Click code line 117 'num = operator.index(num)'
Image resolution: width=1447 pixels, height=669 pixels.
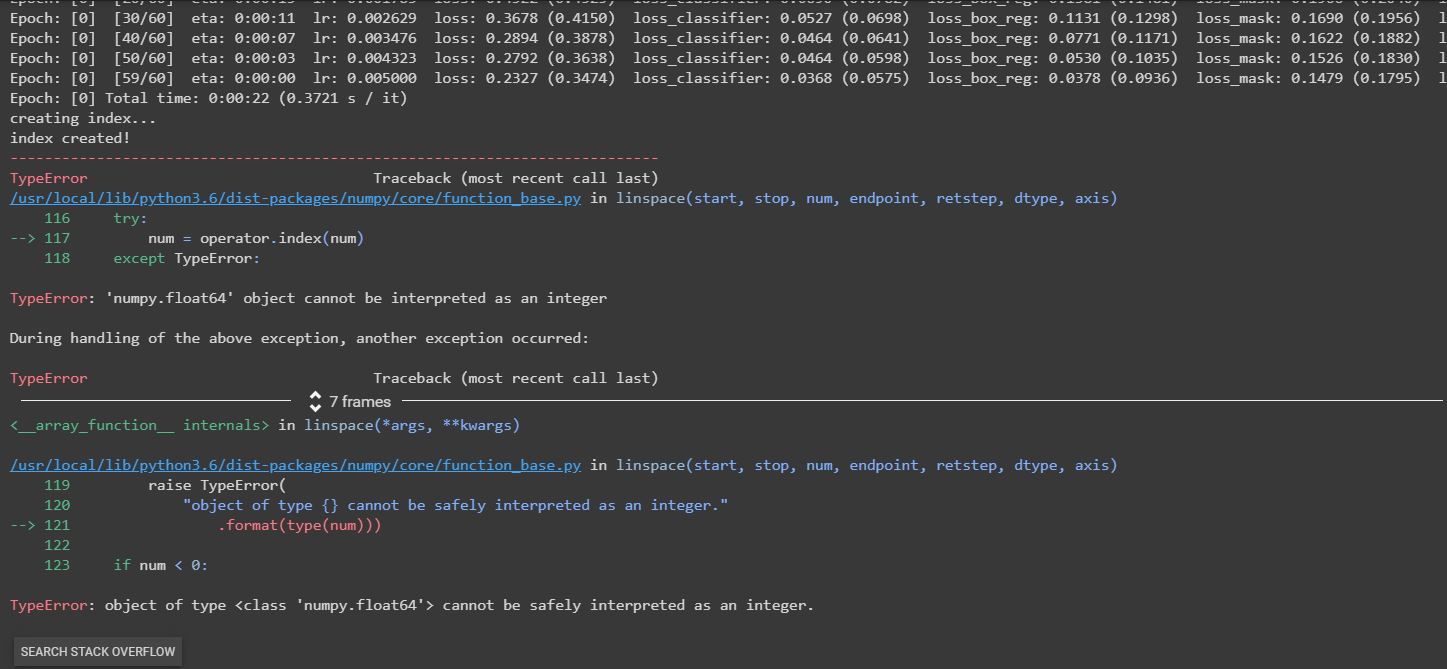tap(256, 238)
